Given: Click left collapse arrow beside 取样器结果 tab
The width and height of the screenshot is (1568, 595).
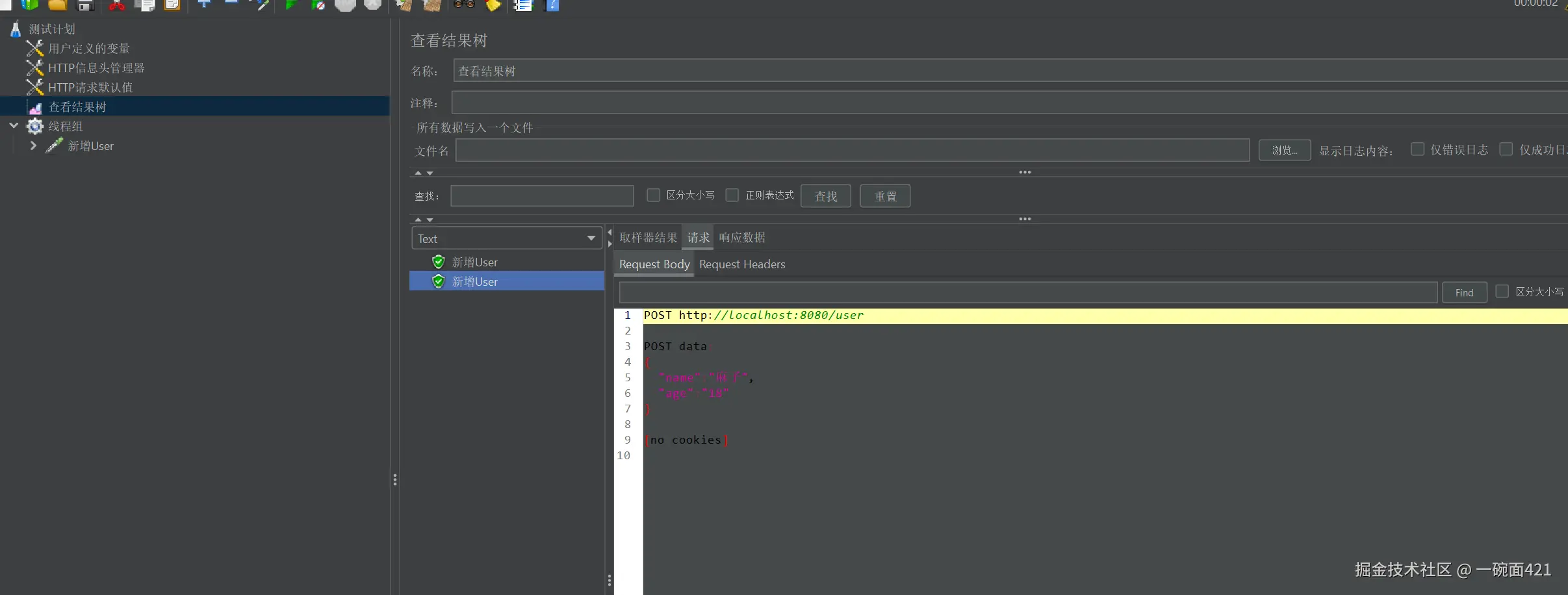Looking at the screenshot, I should tap(610, 232).
